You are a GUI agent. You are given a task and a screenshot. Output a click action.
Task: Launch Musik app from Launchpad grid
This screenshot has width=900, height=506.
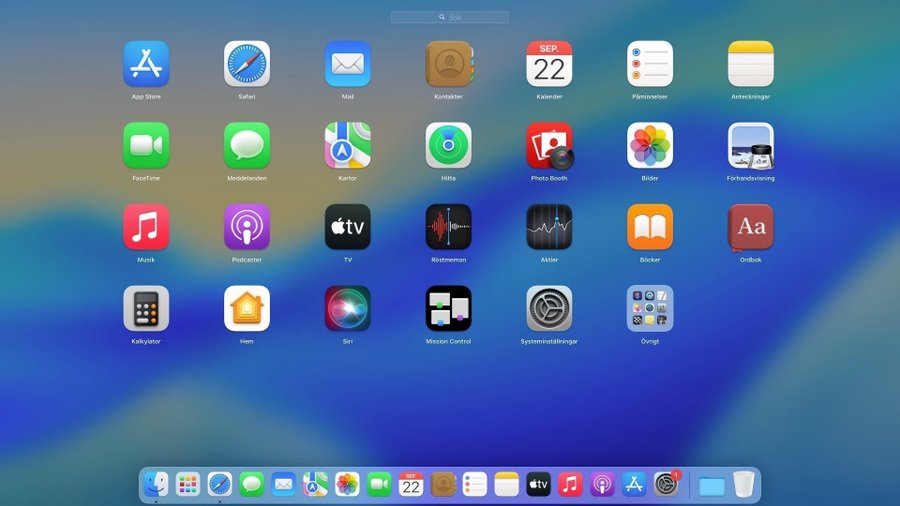(x=146, y=227)
